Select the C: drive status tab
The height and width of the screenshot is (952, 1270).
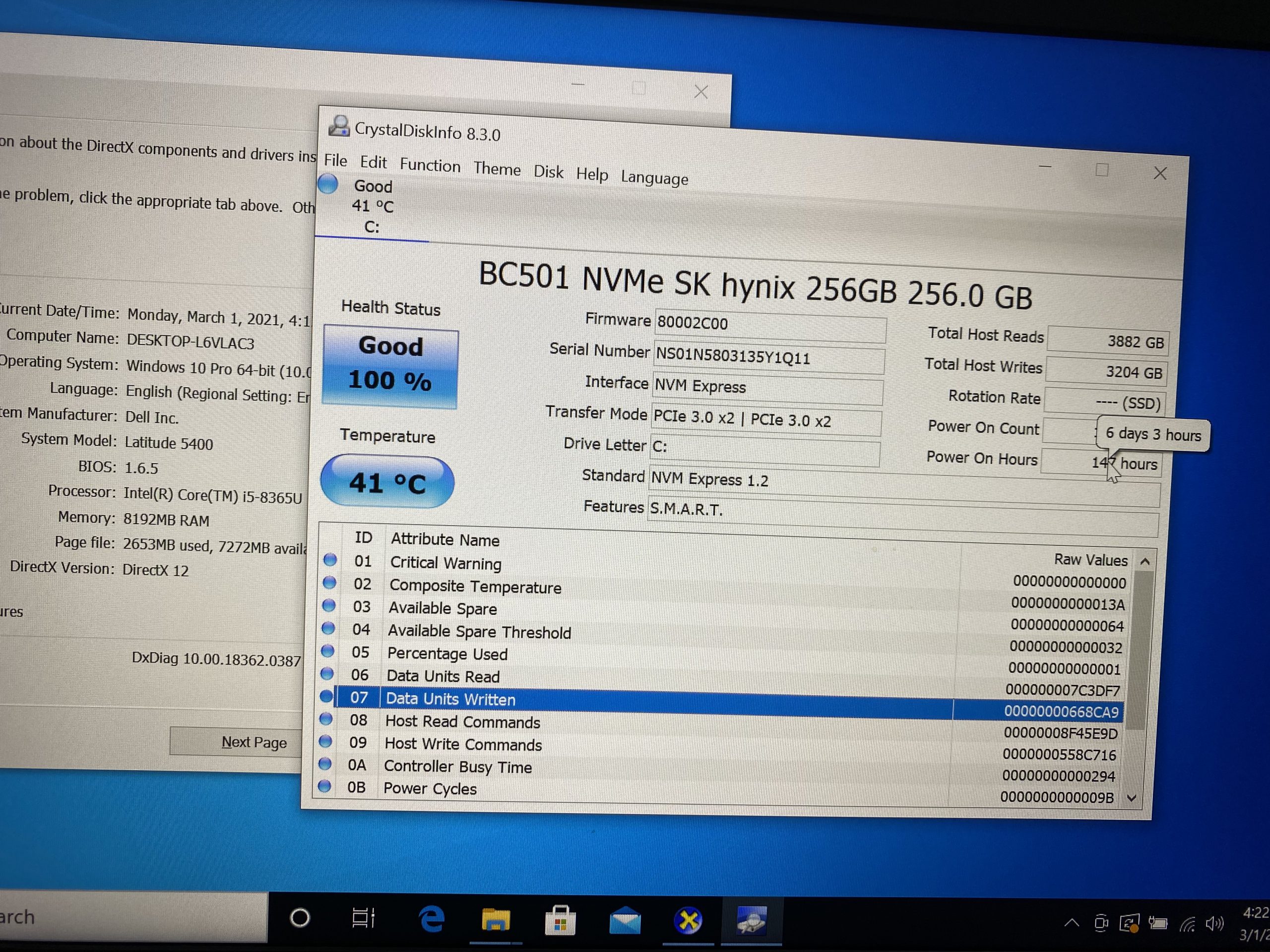click(372, 207)
